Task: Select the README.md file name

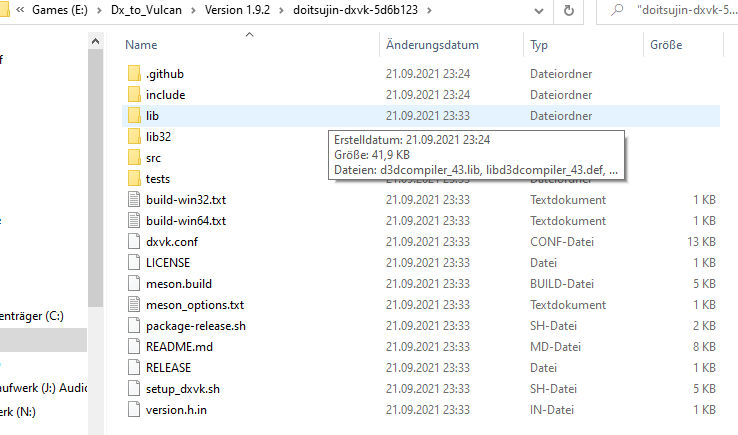Action: pyautogui.click(x=179, y=346)
